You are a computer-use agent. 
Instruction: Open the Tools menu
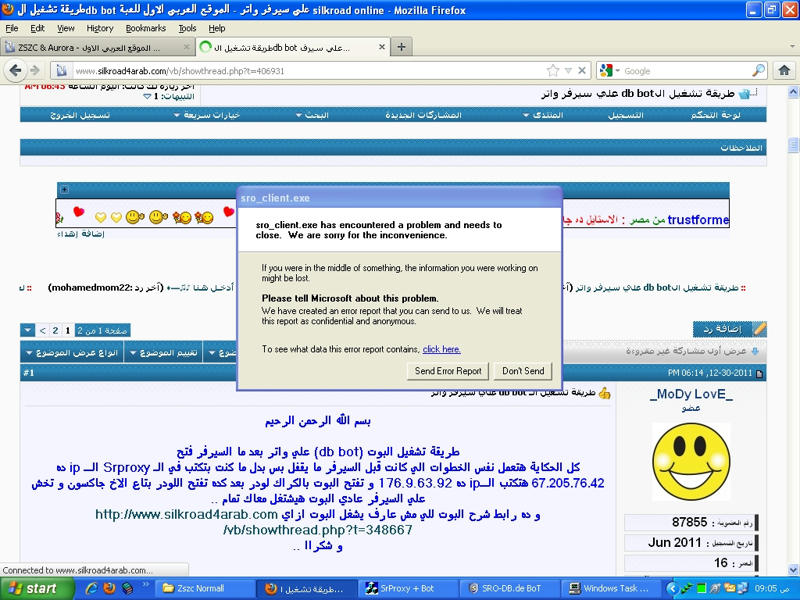(x=187, y=28)
